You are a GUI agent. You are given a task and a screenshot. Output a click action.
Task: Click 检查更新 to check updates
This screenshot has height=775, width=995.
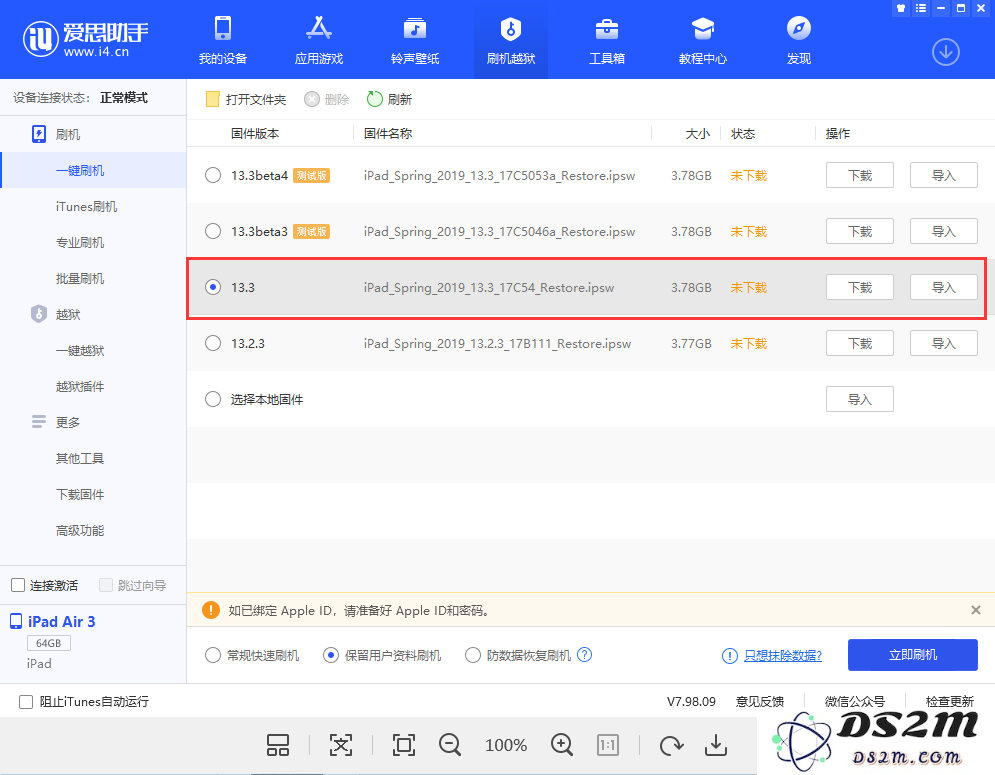pyautogui.click(x=949, y=701)
